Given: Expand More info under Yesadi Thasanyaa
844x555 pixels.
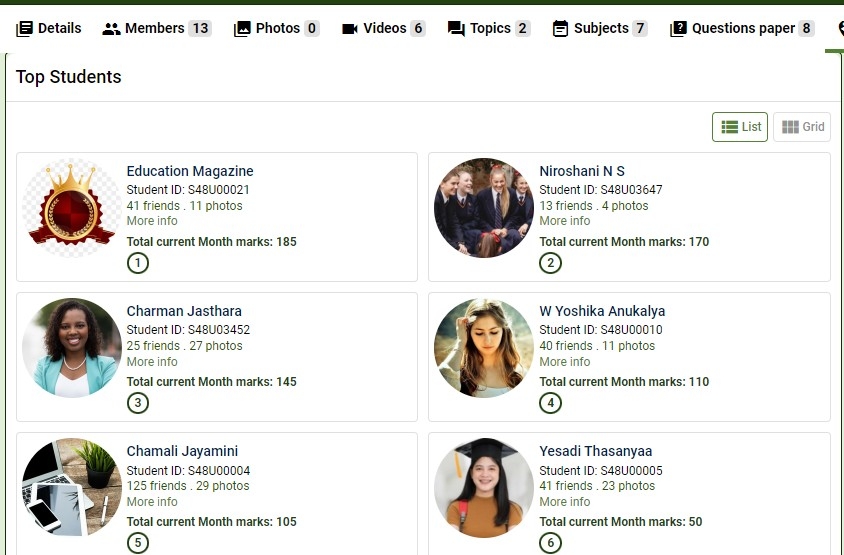Looking at the screenshot, I should tap(565, 502).
